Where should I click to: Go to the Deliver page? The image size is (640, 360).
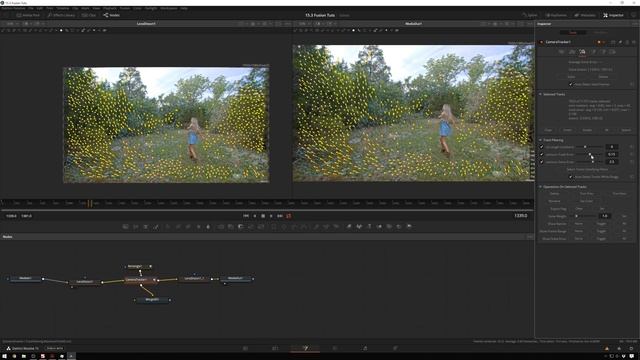395,348
